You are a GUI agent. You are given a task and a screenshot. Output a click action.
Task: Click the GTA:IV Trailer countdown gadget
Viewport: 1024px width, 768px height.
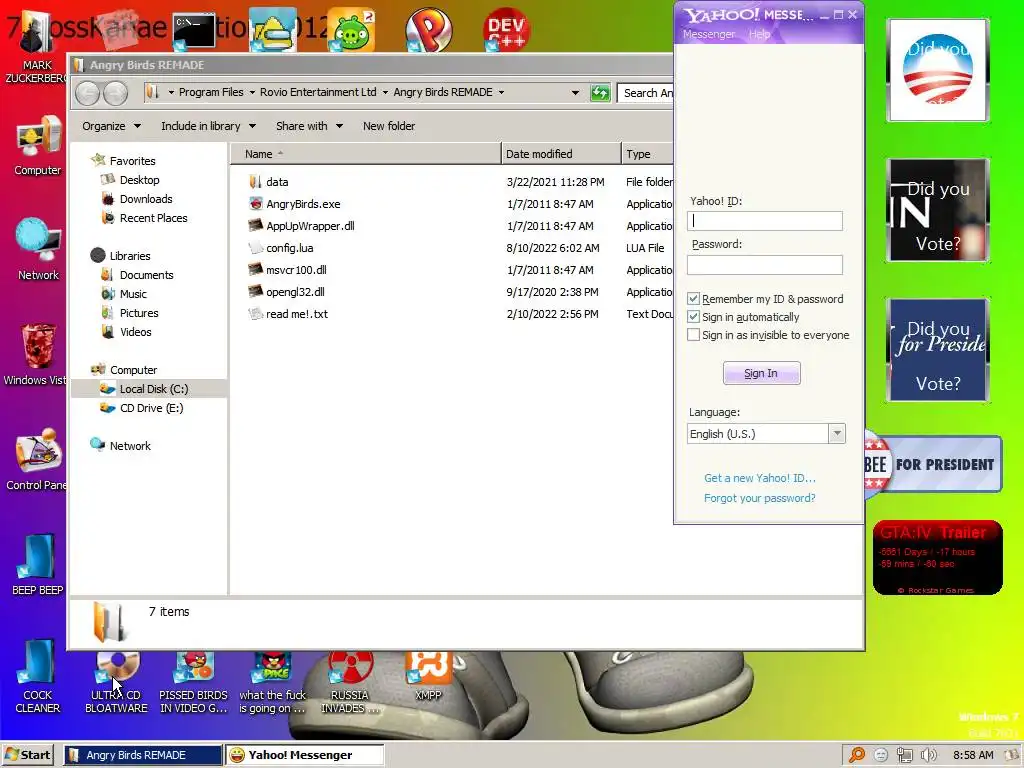[937, 558]
